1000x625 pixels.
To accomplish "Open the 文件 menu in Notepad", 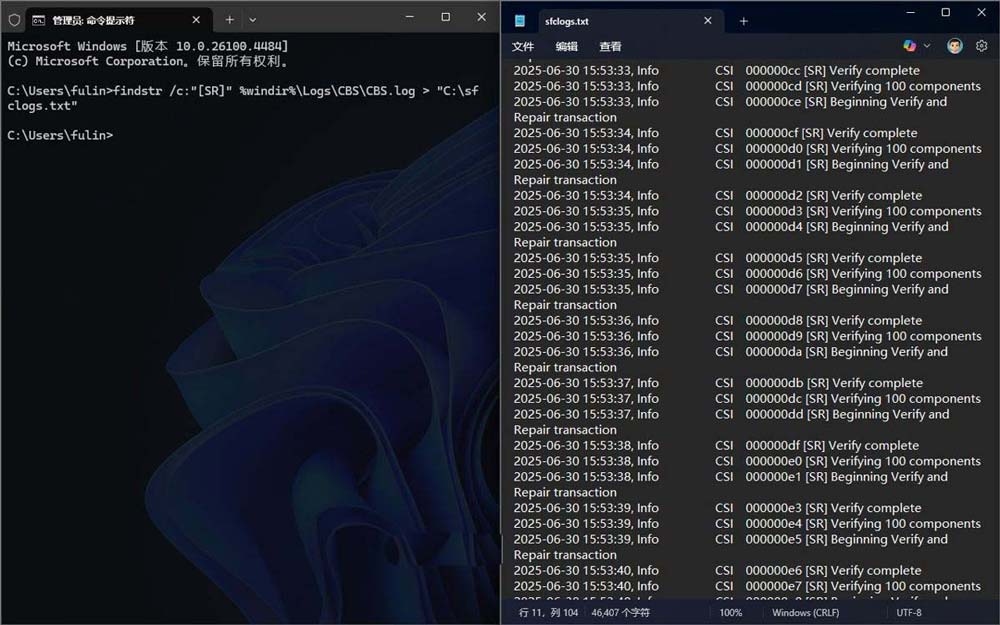I will click(523, 47).
